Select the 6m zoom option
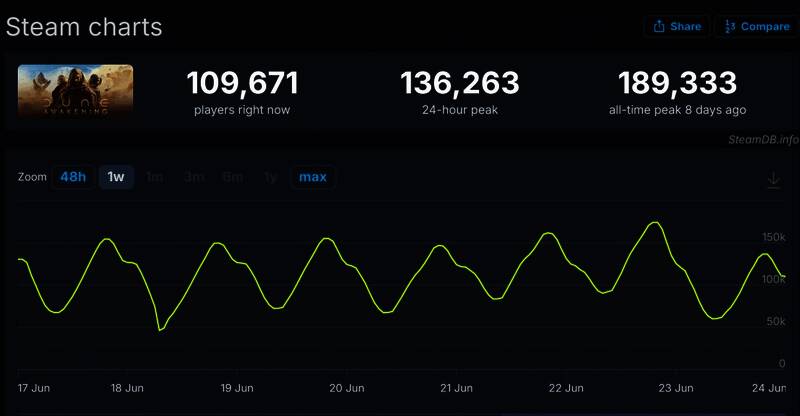 [x=233, y=177]
